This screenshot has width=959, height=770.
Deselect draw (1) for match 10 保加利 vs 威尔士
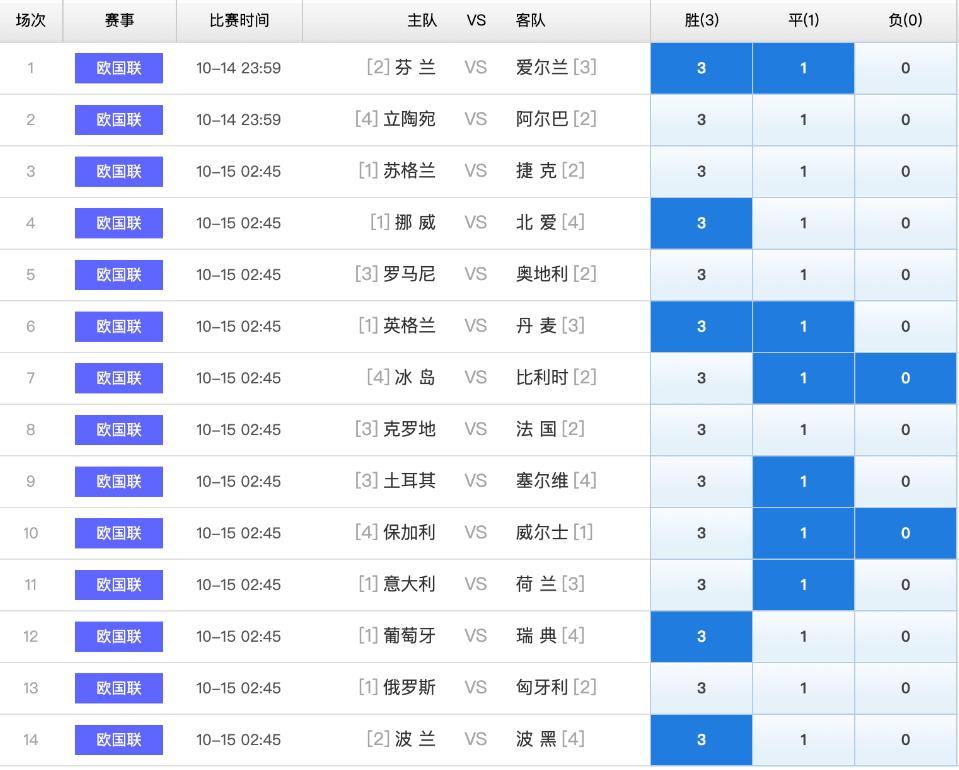point(803,533)
